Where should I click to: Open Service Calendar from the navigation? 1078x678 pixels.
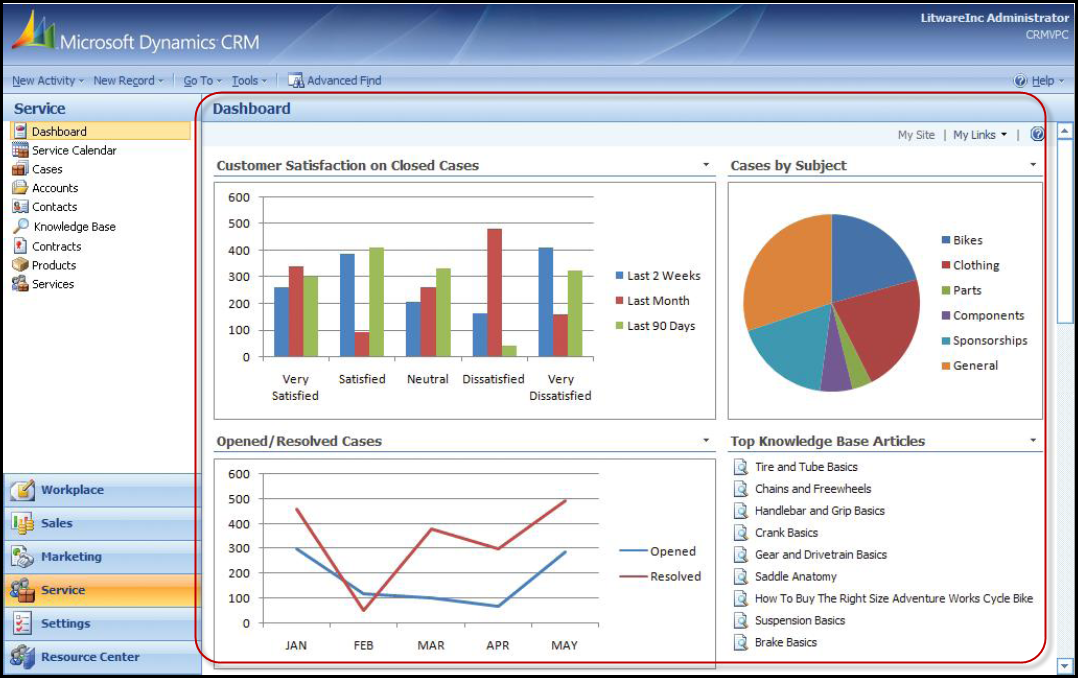pyautogui.click(x=74, y=150)
